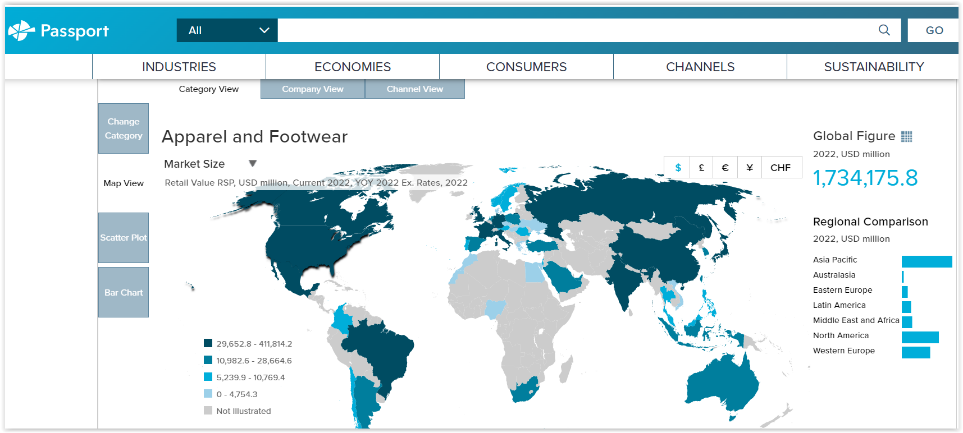The width and height of the screenshot is (963, 433).
Task: Switch to the Channel View tab
Action: [415, 89]
